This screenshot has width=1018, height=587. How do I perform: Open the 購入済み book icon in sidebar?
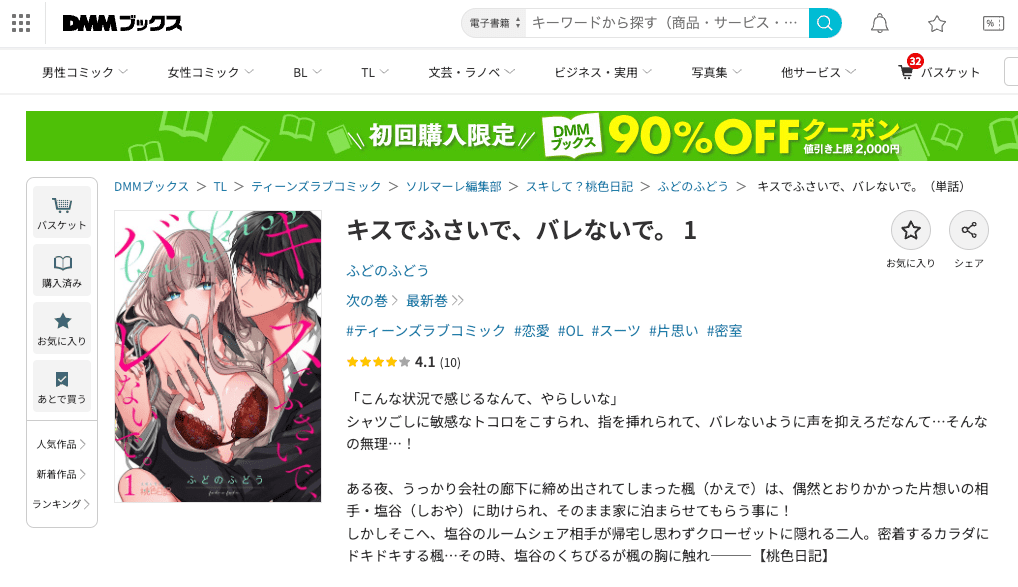click(62, 271)
